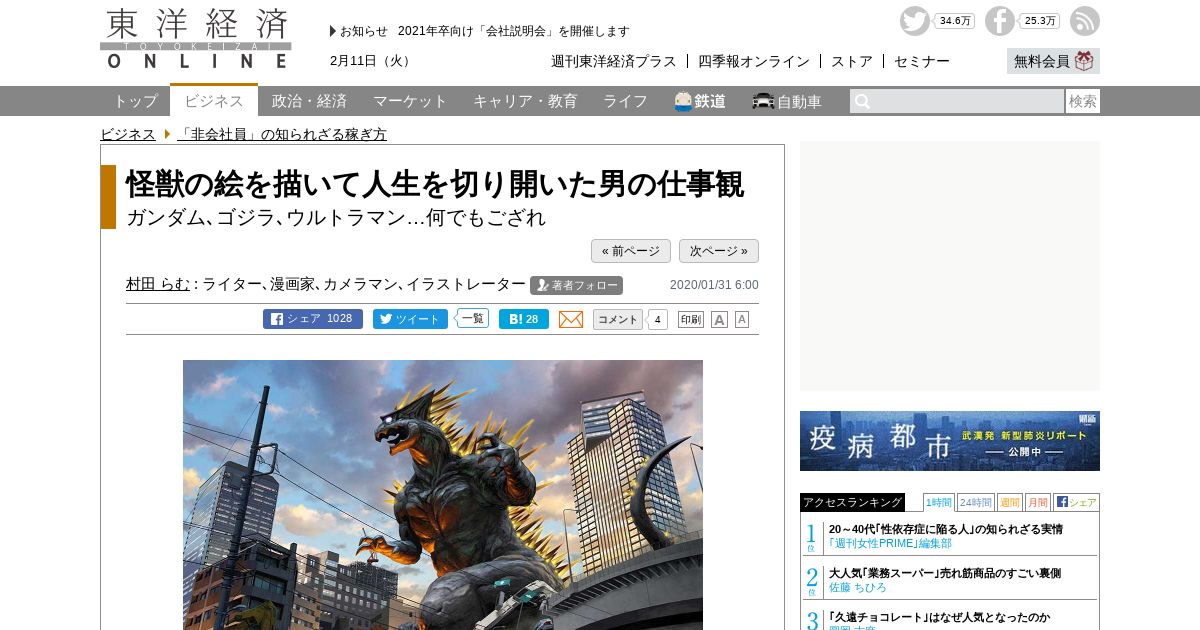The width and height of the screenshot is (1200, 630).
Task: Open ranking article 大人気「業務スーパー」売れ筋商品
Action: click(x=945, y=573)
